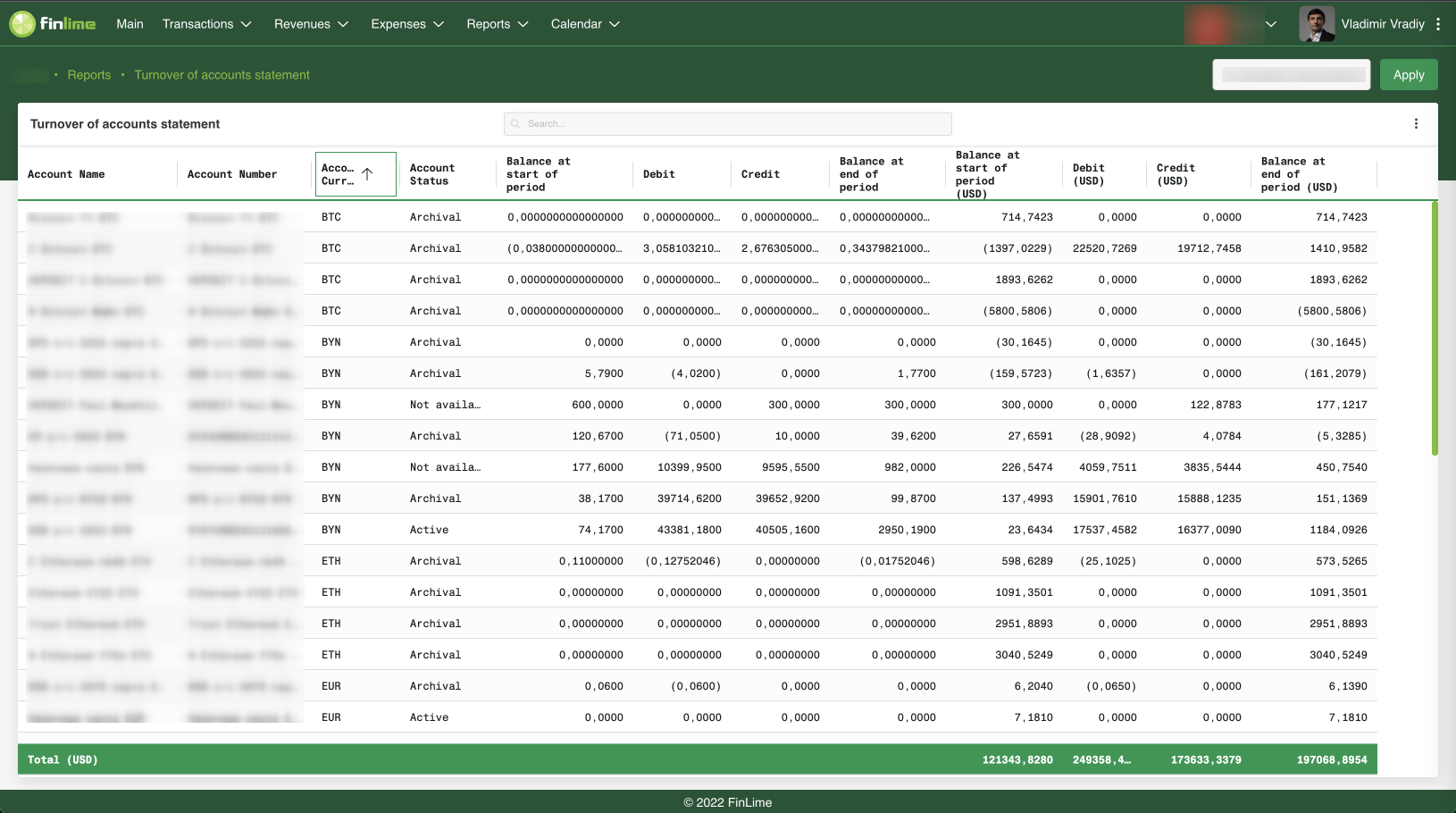Click the Apply button
This screenshot has width=1456, height=813.
(1409, 74)
